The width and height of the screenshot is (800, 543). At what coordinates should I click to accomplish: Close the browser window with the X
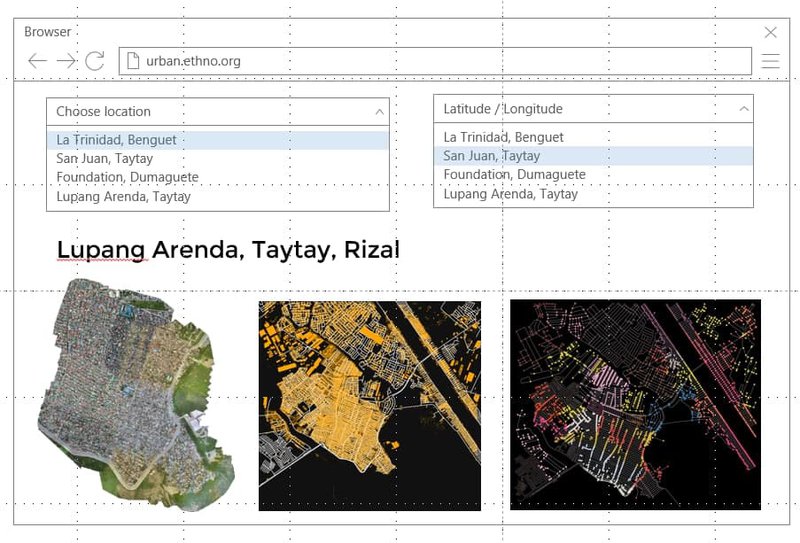coord(770,32)
